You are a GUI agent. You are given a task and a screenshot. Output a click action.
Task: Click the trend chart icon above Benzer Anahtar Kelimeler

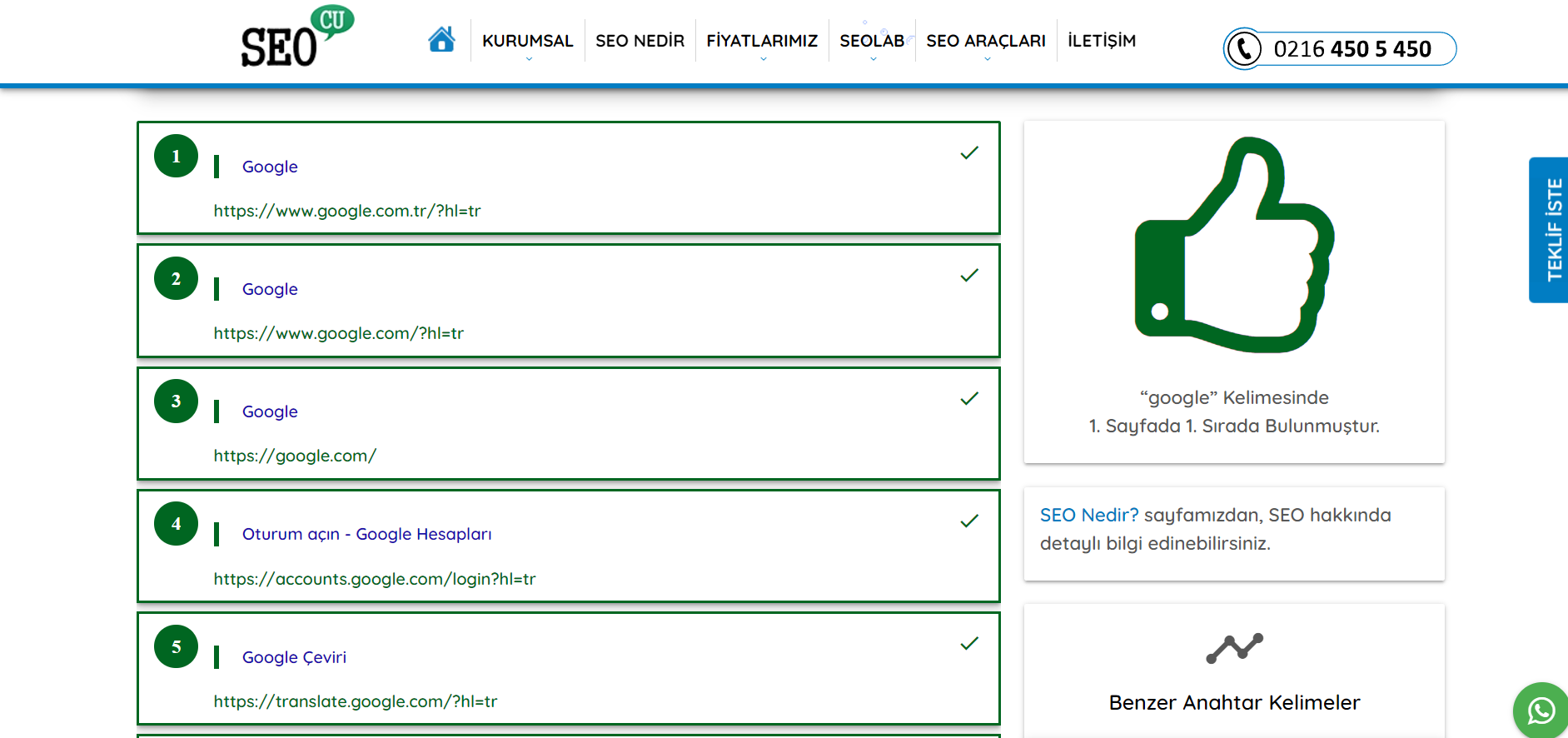point(1234,648)
